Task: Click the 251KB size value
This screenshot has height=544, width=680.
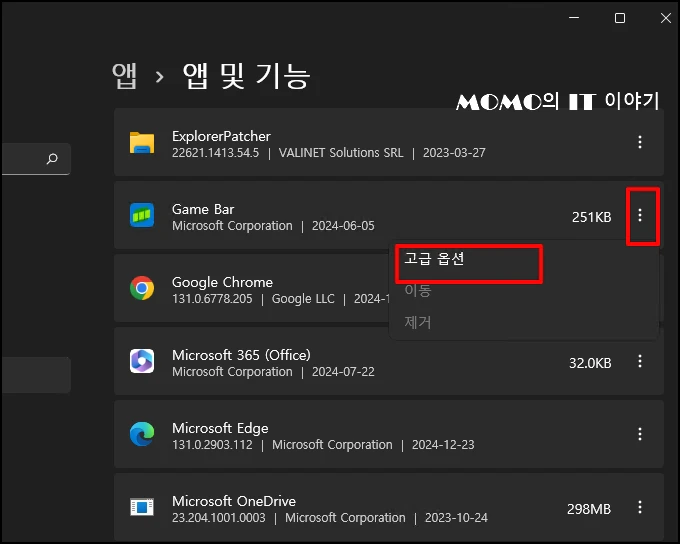Action: [x=592, y=217]
